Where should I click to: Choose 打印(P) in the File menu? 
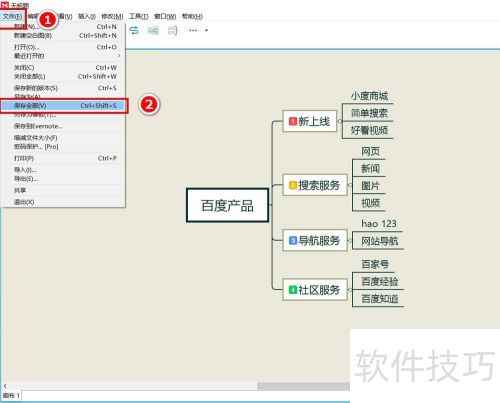click(x=63, y=158)
